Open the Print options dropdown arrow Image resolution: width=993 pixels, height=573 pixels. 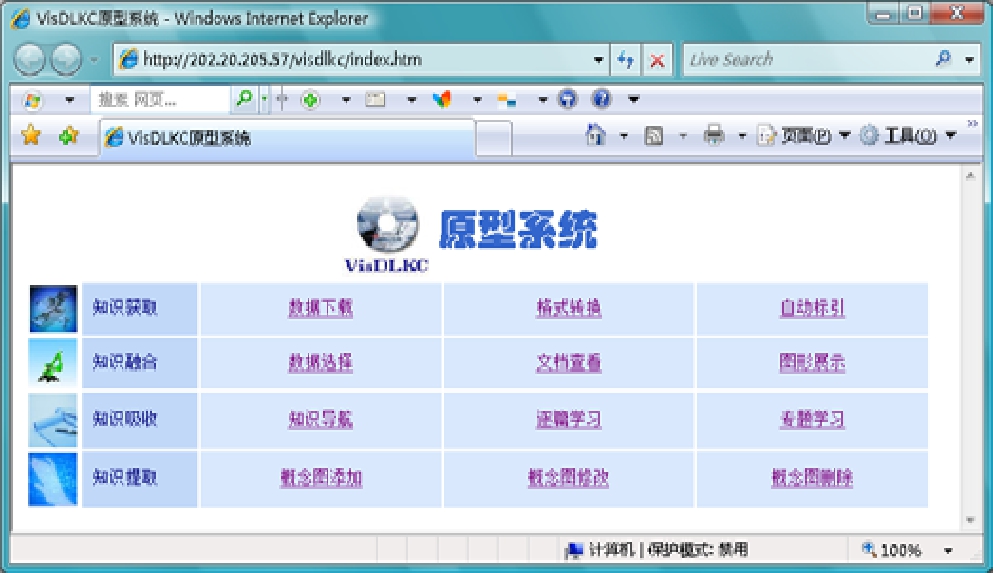tap(742, 135)
